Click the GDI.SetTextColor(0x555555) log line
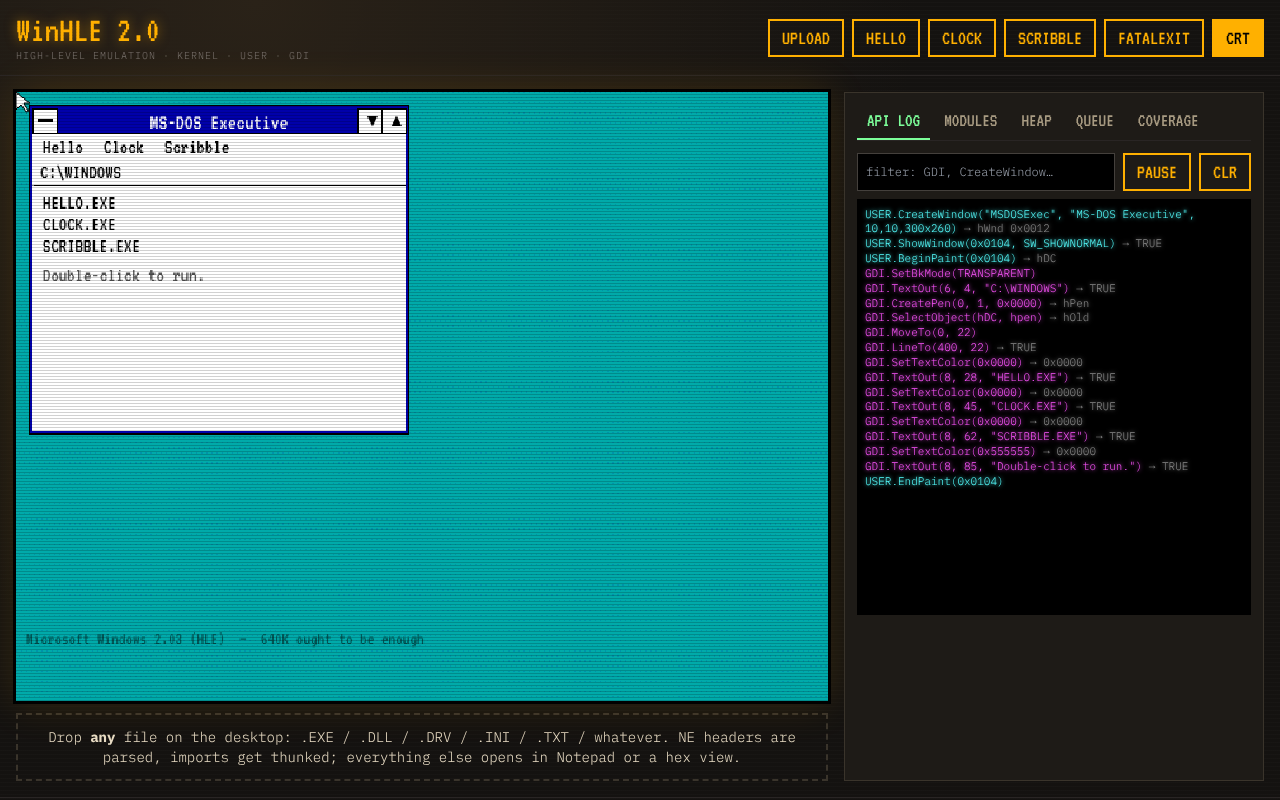1280x800 pixels. pos(980,451)
